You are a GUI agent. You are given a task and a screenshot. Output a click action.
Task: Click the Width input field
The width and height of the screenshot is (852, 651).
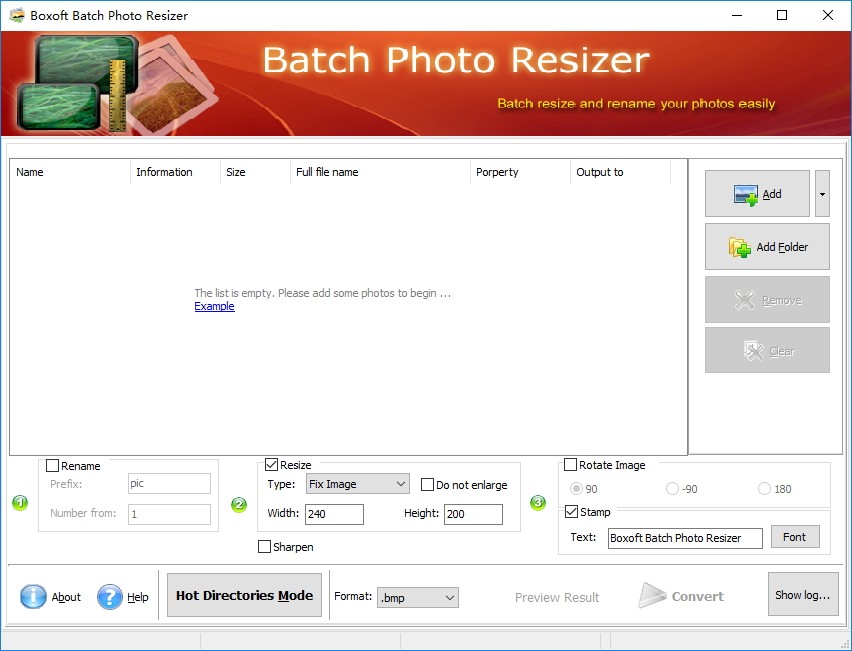pos(334,514)
